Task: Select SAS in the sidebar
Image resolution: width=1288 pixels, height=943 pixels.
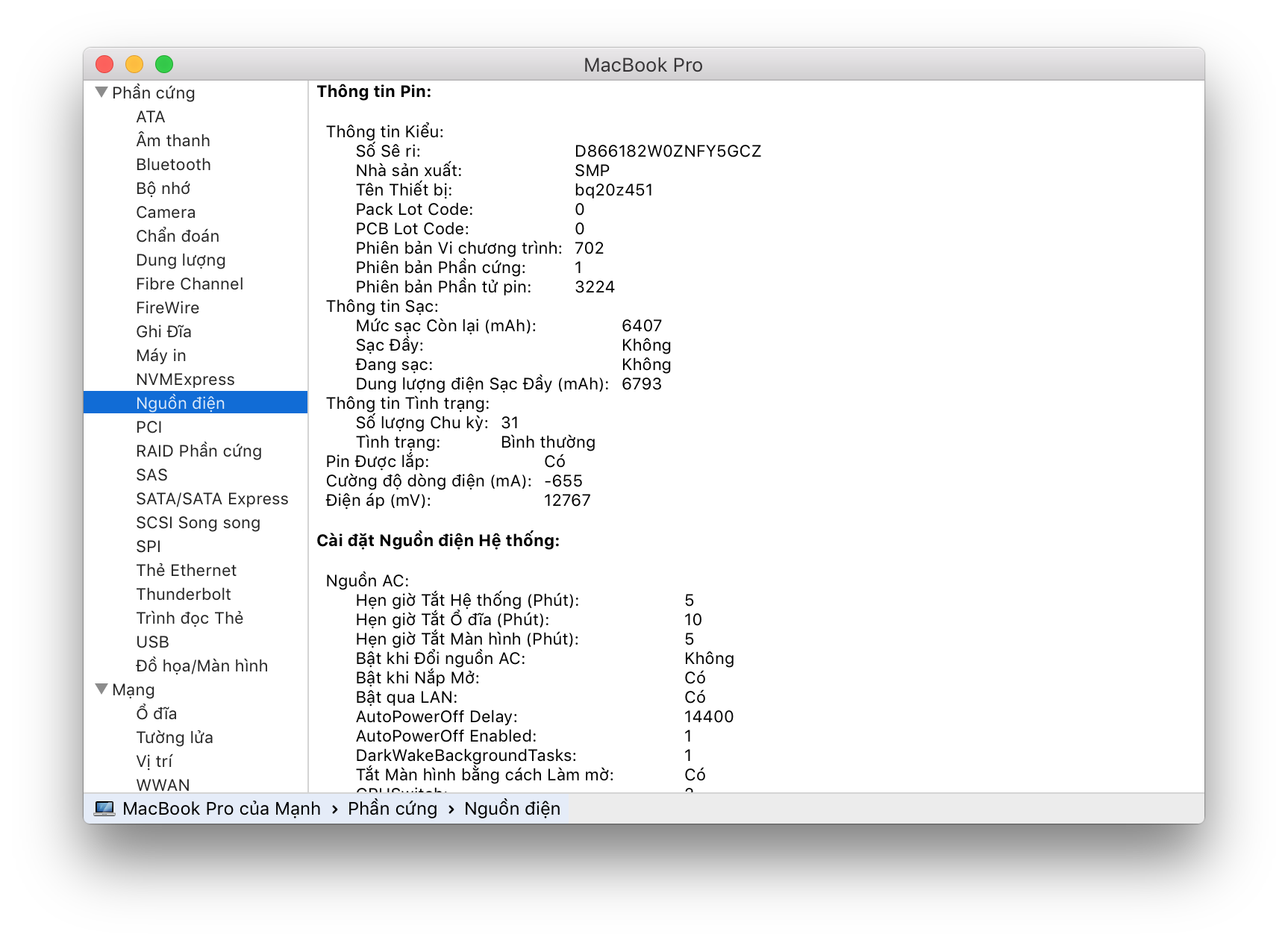Action: tap(151, 475)
